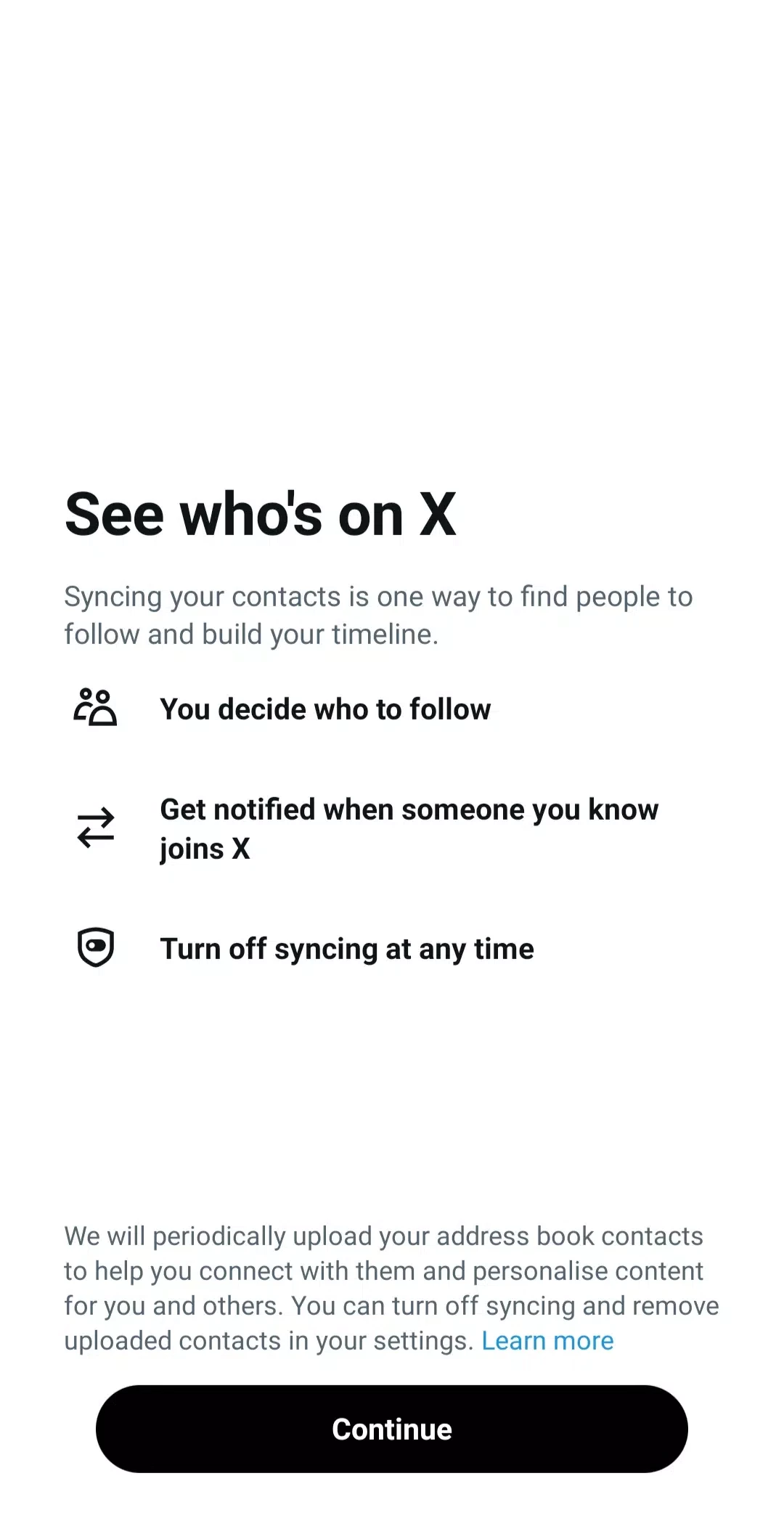The height and width of the screenshot is (1513, 784).
Task: Tap the "See who's on X" heading
Action: 261,515
